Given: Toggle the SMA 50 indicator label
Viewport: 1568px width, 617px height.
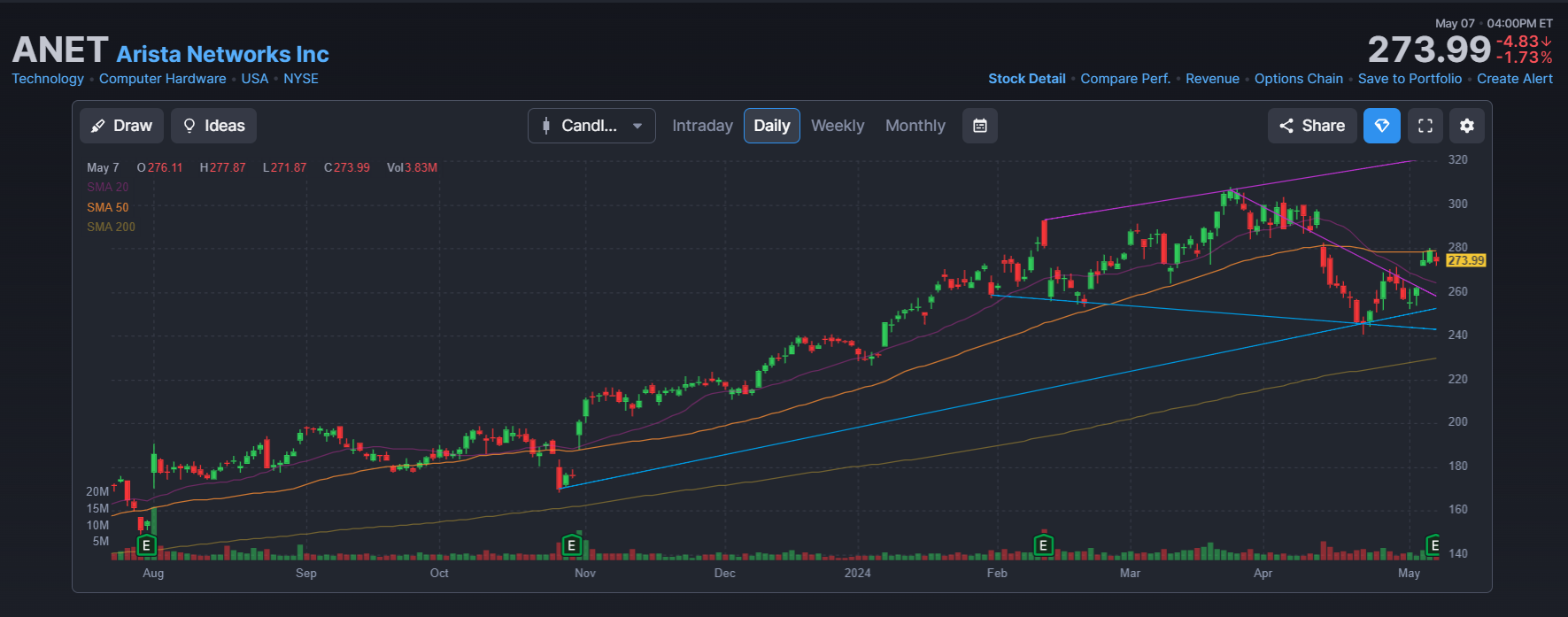Looking at the screenshot, I should (108, 207).
